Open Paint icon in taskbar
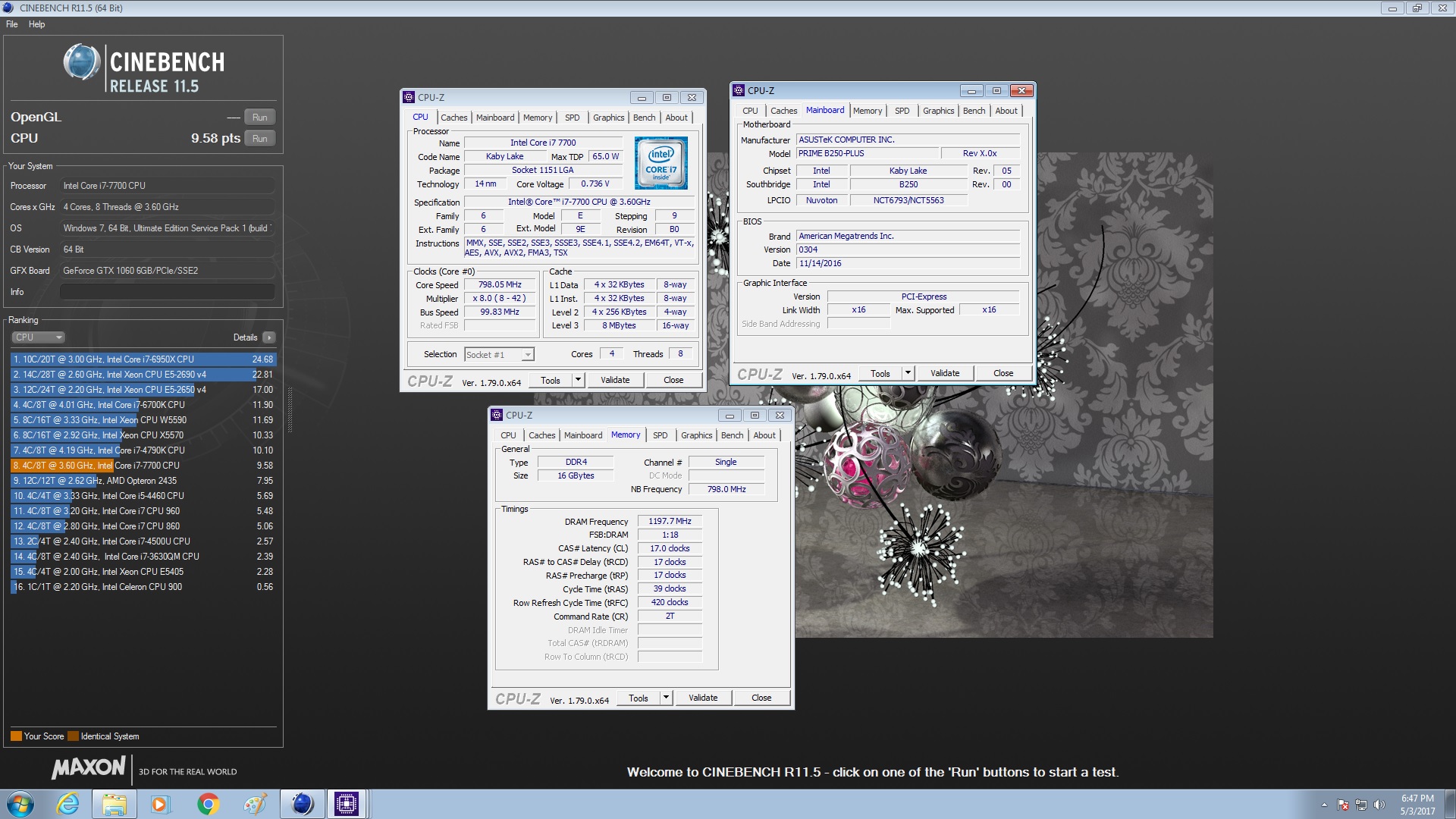Viewport: 1456px width, 819px height. click(254, 804)
